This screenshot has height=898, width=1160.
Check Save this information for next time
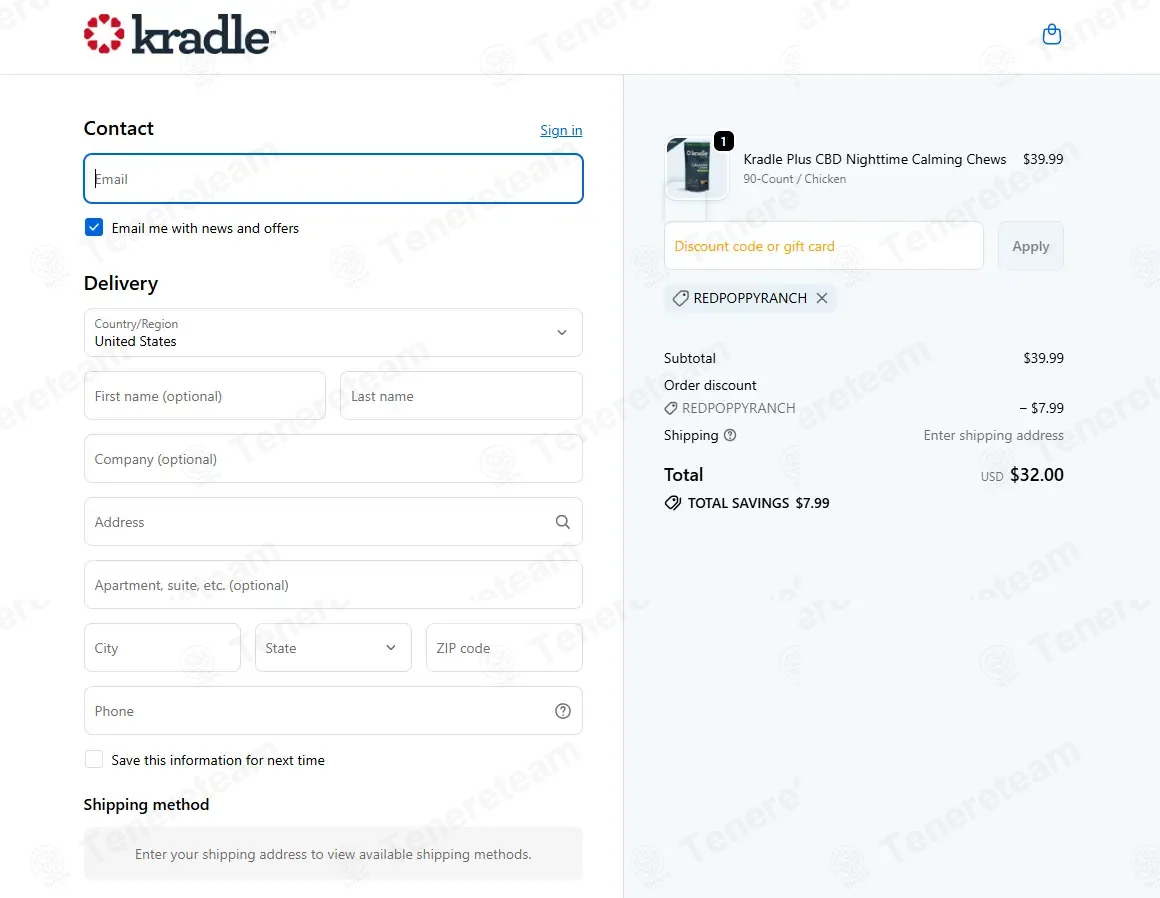(x=94, y=759)
